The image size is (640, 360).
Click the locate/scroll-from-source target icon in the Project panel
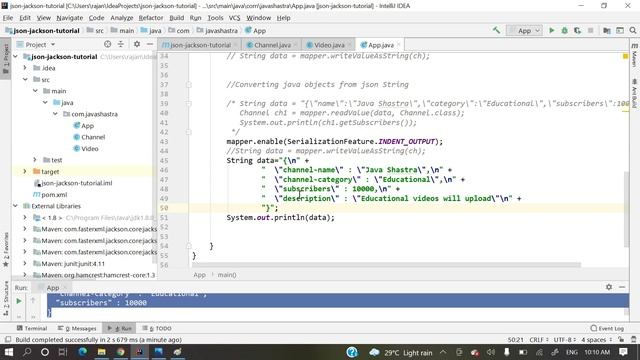coord(107,44)
